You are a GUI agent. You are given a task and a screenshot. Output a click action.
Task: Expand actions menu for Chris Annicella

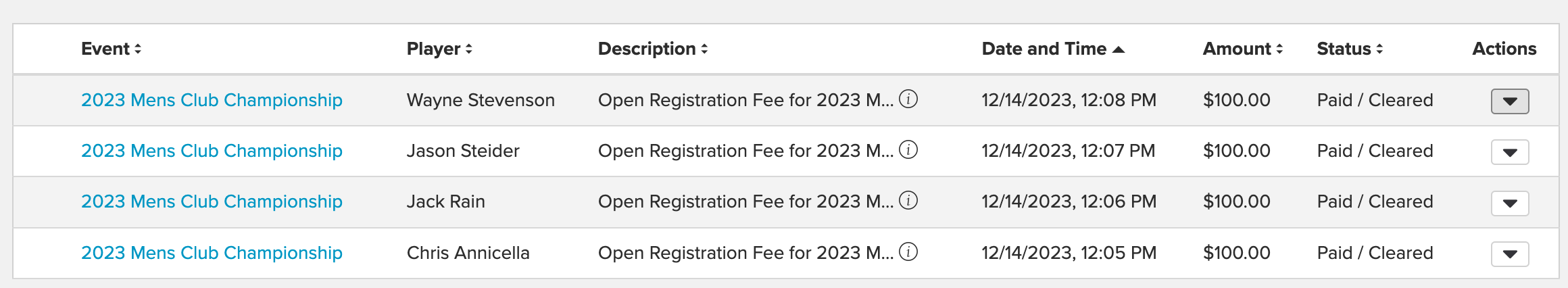pos(1510,254)
